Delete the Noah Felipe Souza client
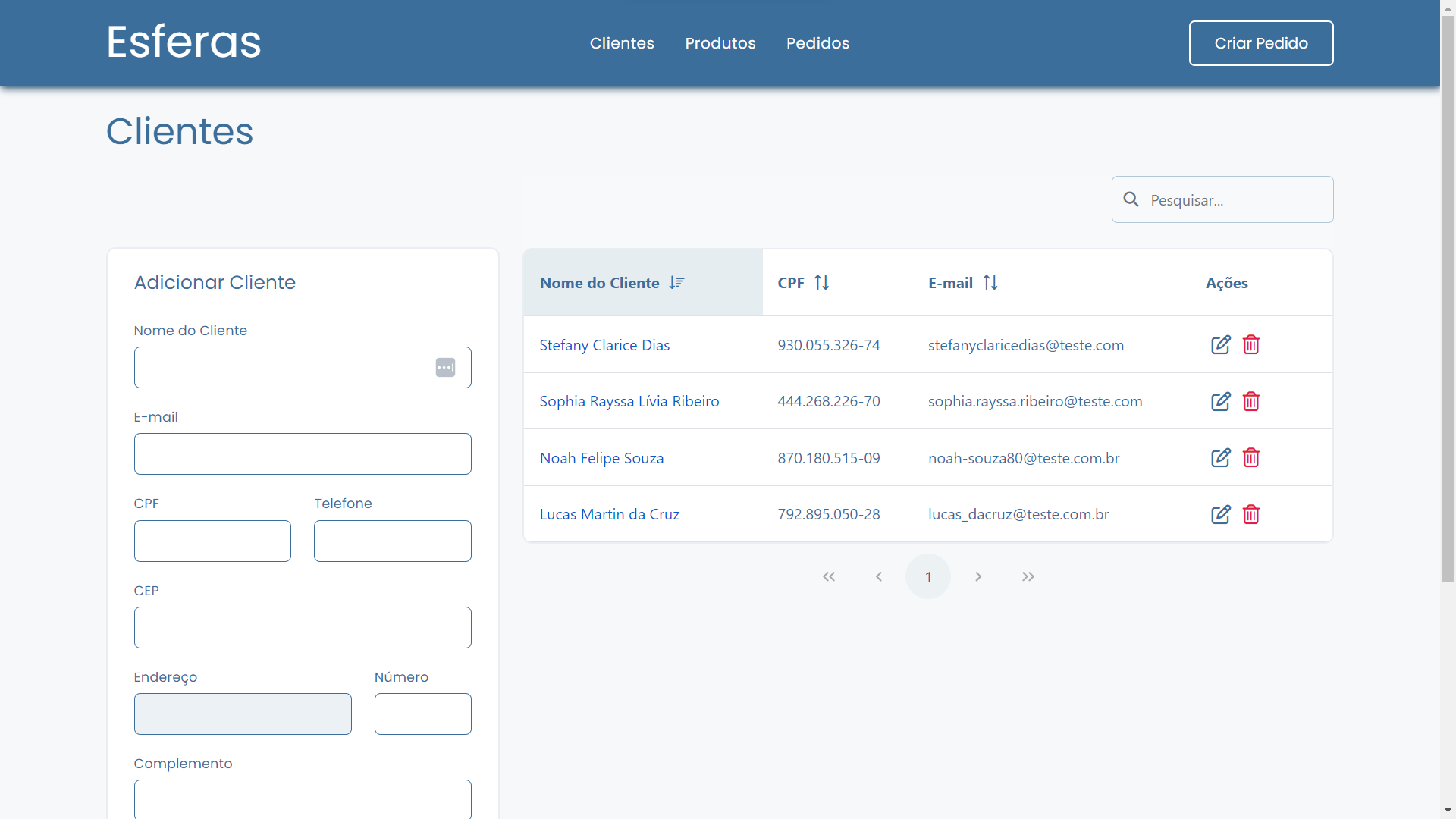The height and width of the screenshot is (819, 1456). pos(1251,458)
